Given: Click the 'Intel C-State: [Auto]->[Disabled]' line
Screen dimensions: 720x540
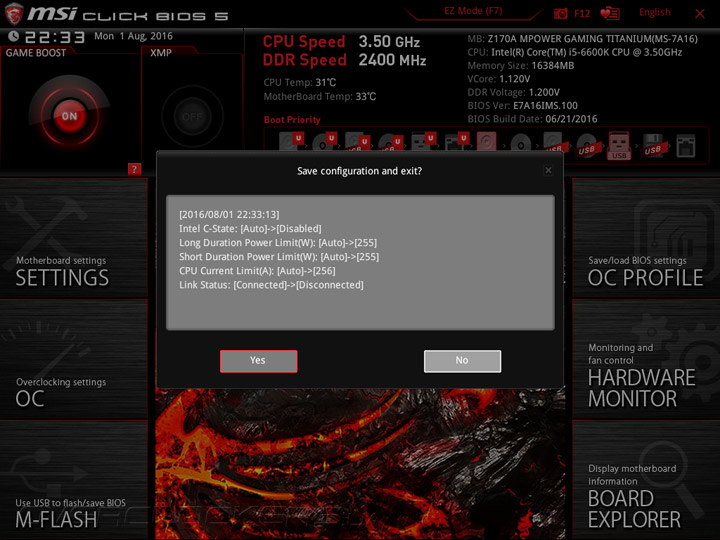Looking at the screenshot, I should 250,229.
